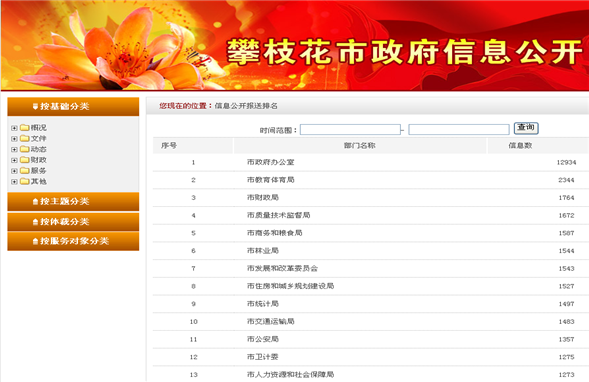Expand the 其他 tree node
This screenshot has height=382, width=589.
14,182
